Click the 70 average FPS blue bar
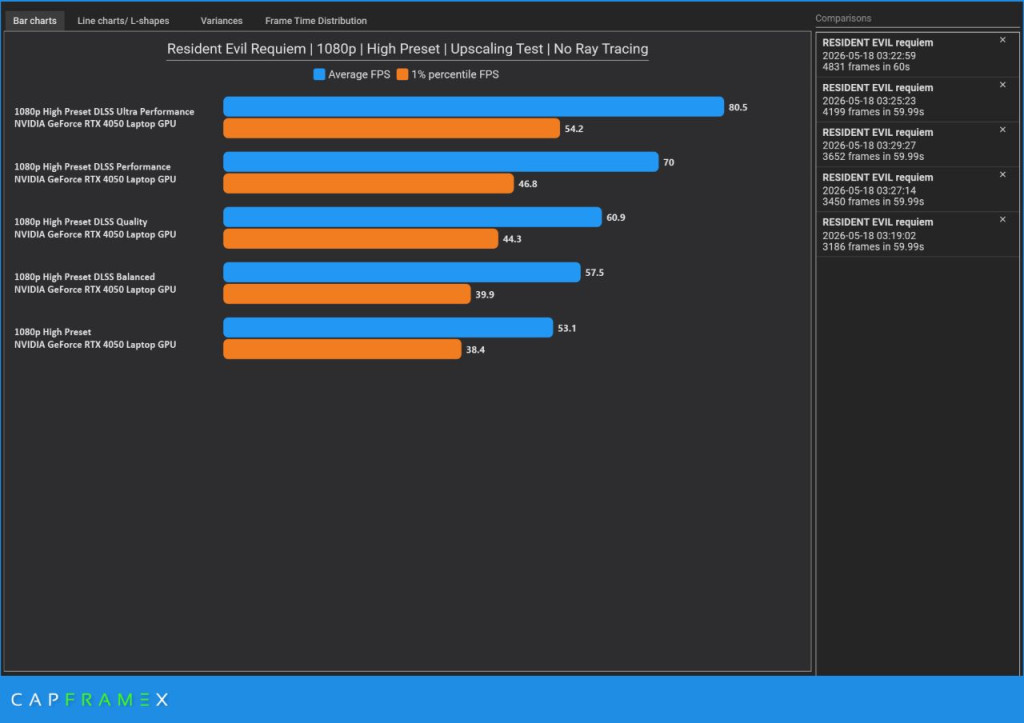 point(441,162)
